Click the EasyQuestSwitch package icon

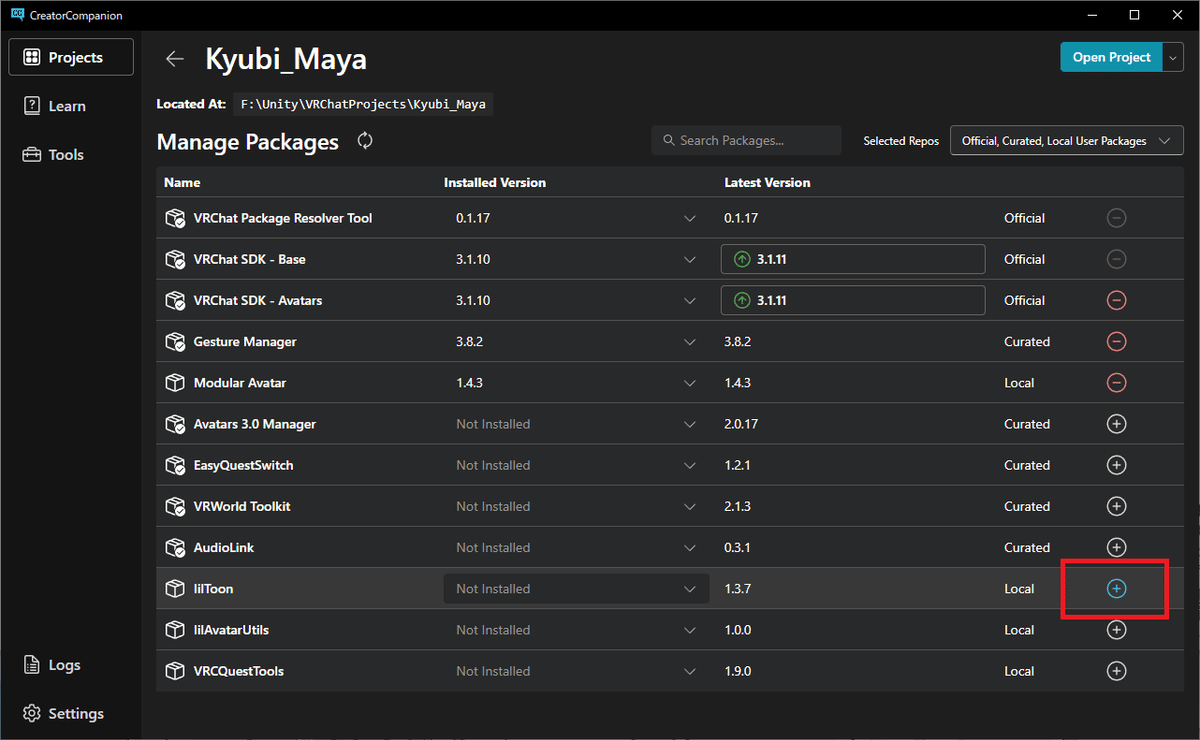(x=175, y=465)
